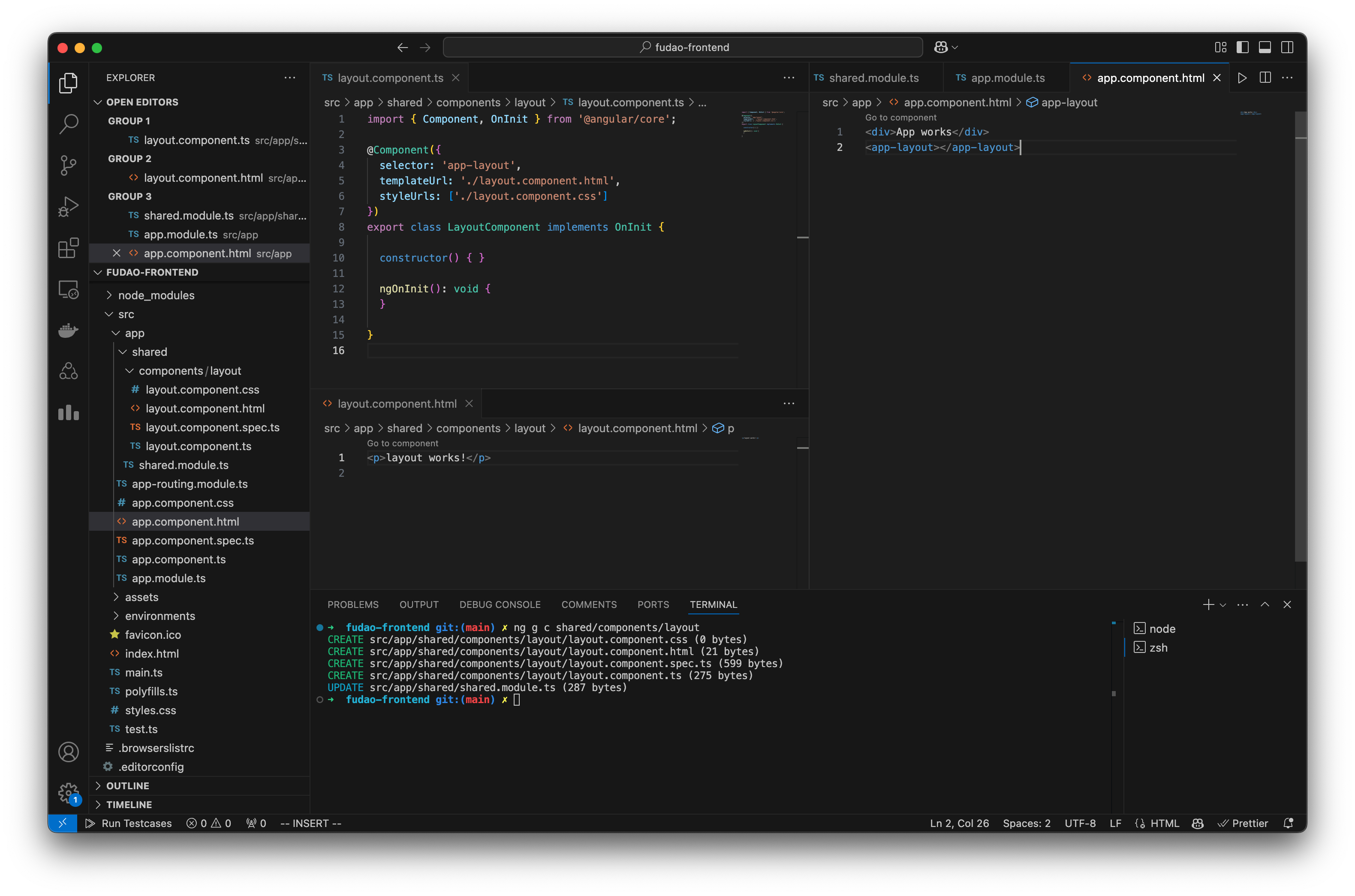Click the Go Back arrow in title bar

click(x=402, y=48)
